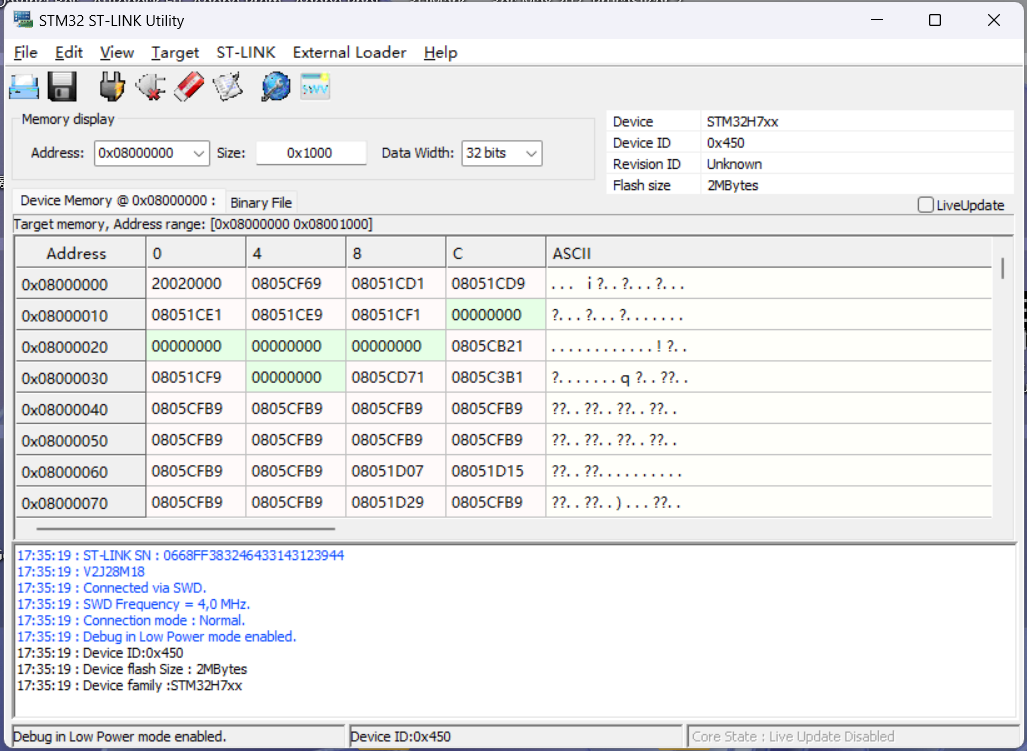1027x751 pixels.
Task: Click the Address text field 0x08000000
Action: [x=143, y=153]
